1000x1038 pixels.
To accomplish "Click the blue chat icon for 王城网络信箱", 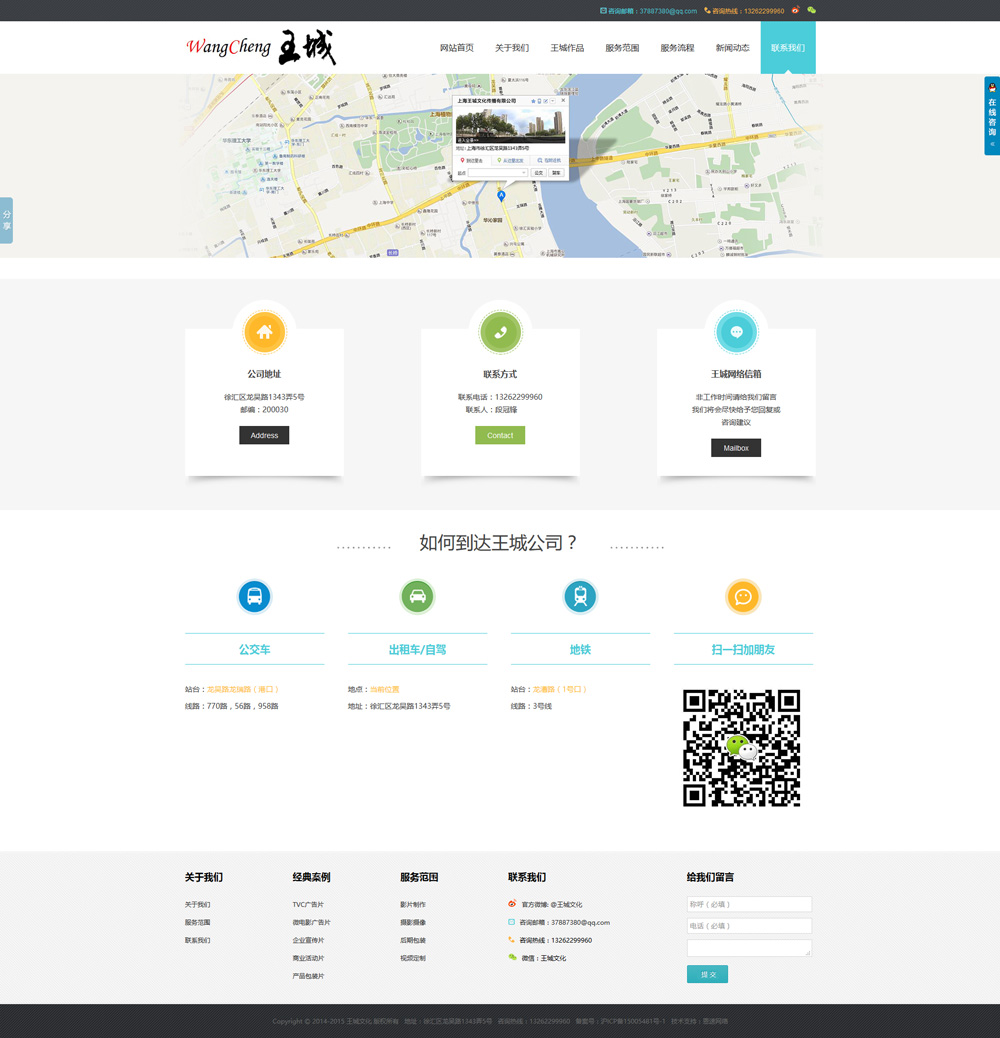I will [736, 332].
